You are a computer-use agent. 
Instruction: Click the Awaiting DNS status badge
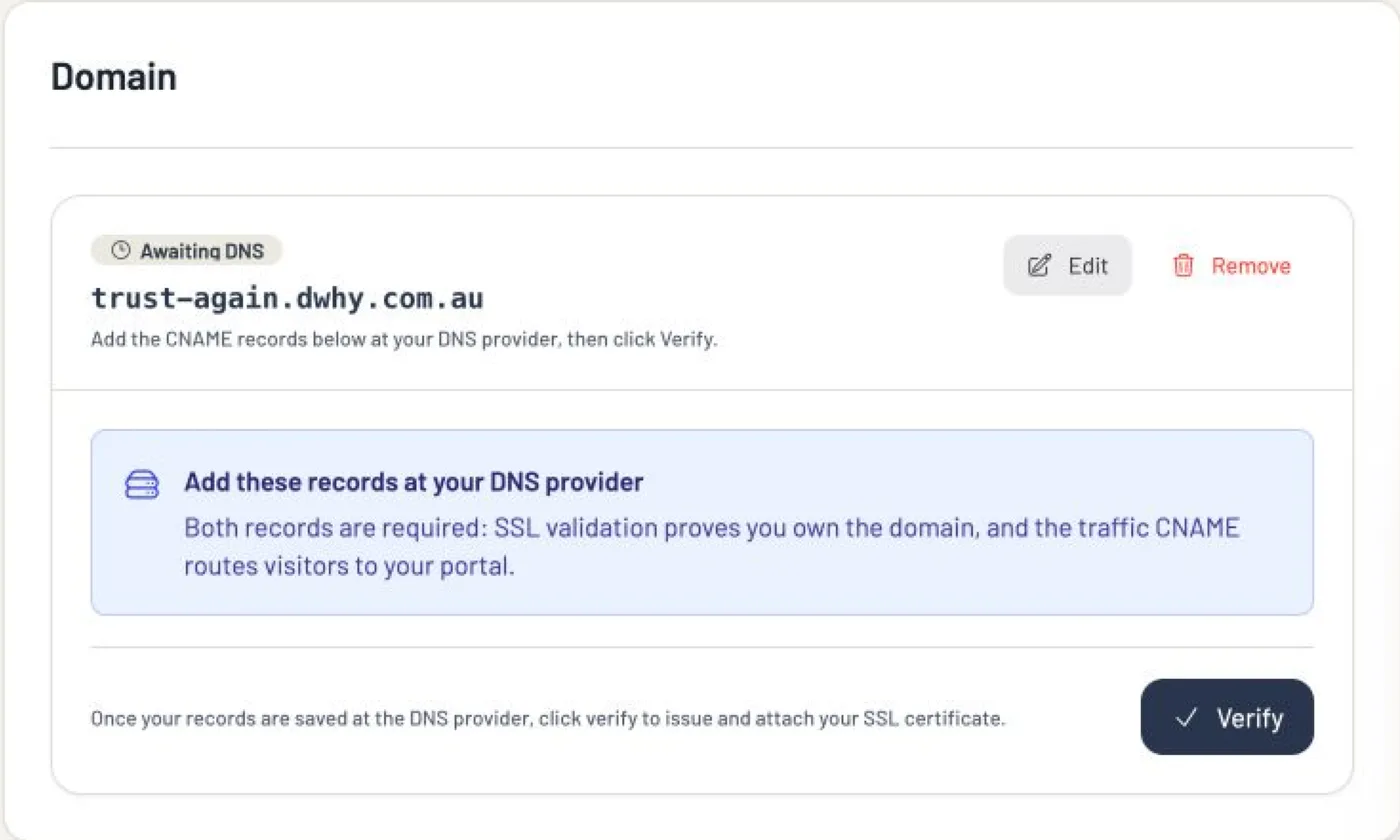187,251
